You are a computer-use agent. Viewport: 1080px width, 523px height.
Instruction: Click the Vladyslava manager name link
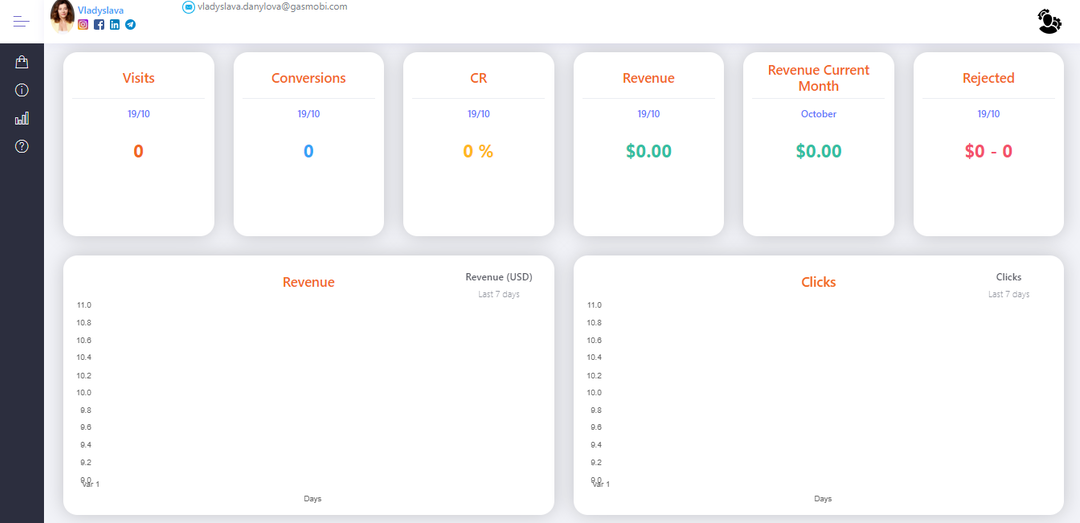(x=101, y=10)
